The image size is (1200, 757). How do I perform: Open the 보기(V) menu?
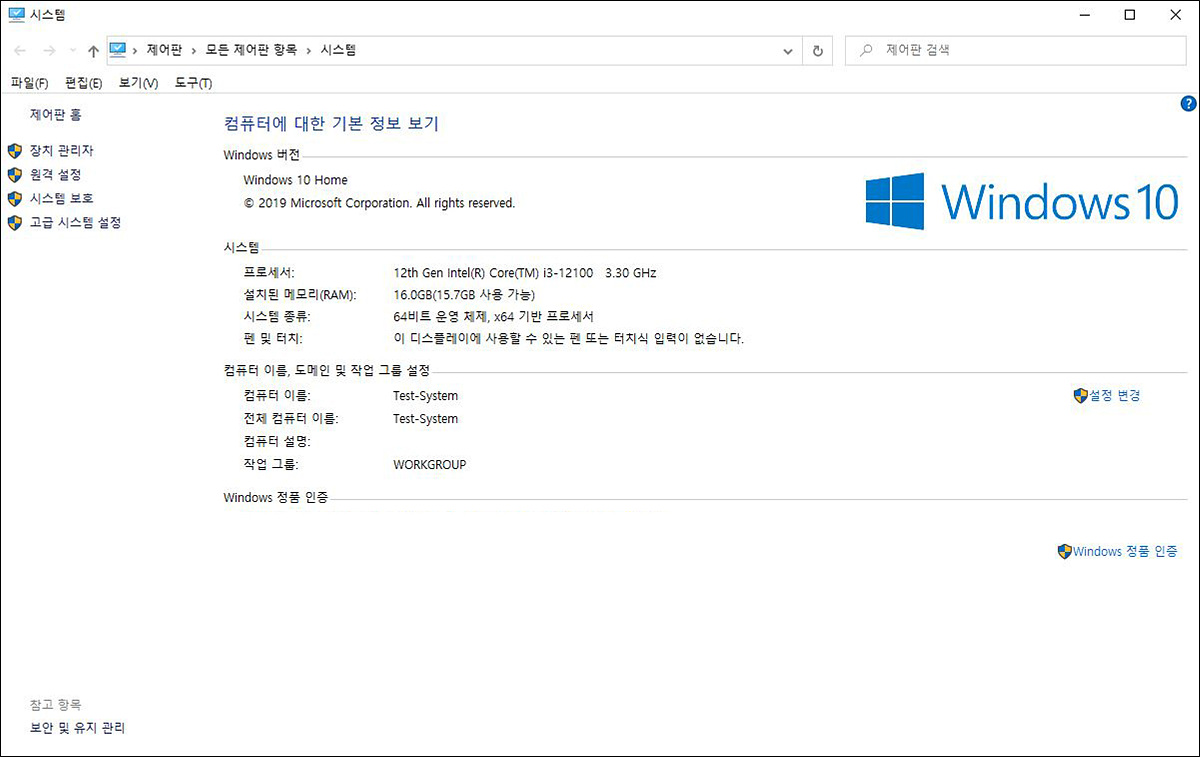(x=138, y=83)
